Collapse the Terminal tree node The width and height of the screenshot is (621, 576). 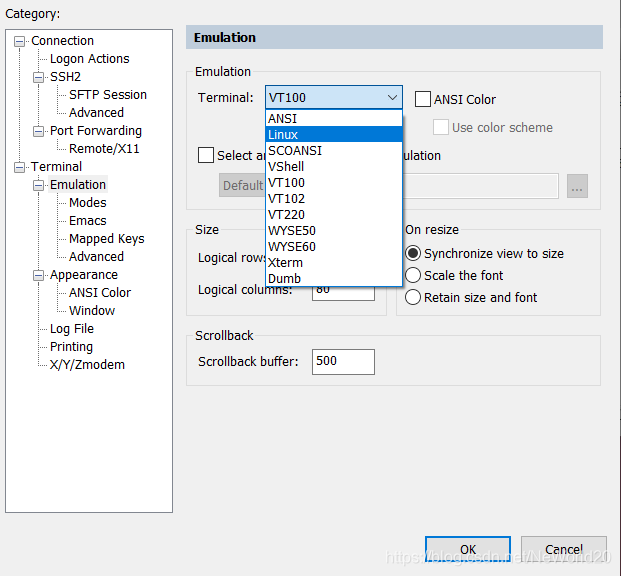[19, 167]
